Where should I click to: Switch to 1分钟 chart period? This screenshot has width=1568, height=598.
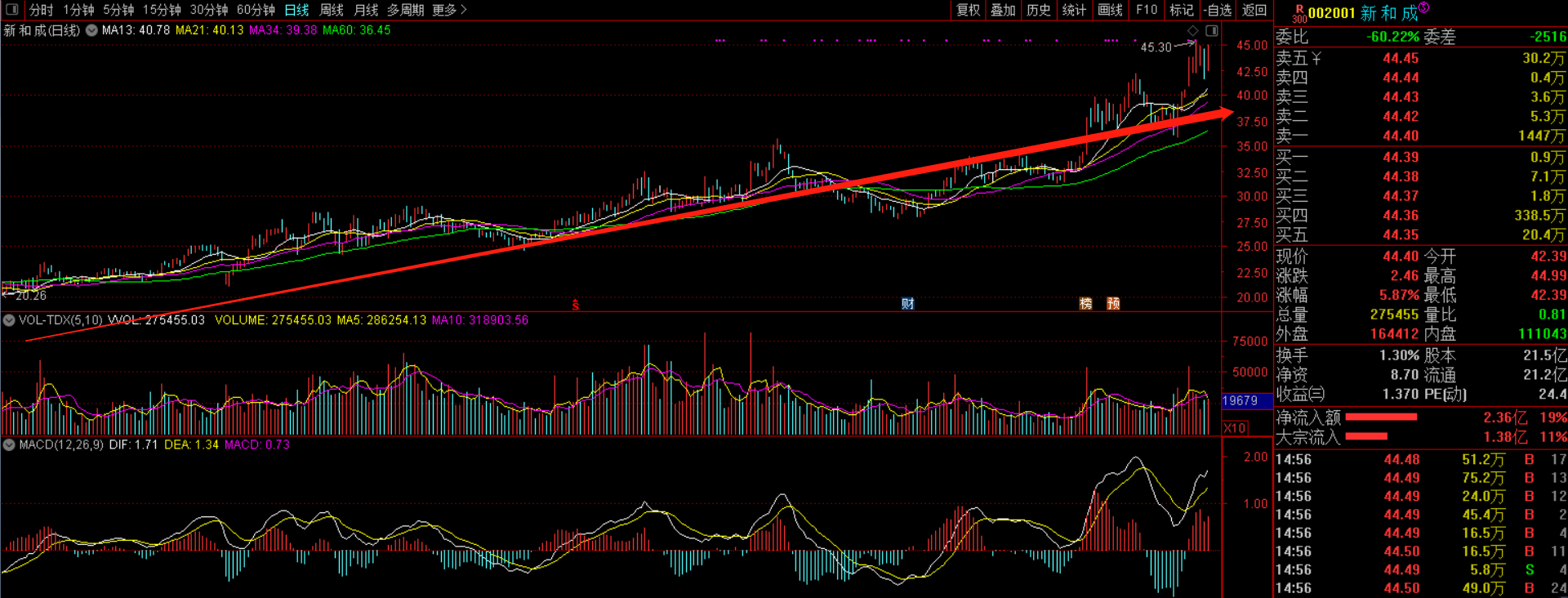[79, 10]
